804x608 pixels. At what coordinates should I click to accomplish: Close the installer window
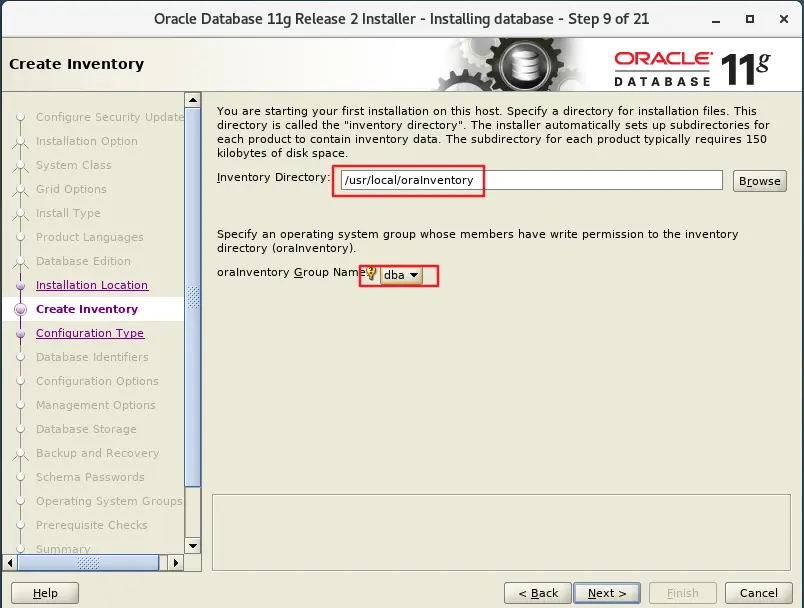(x=783, y=19)
